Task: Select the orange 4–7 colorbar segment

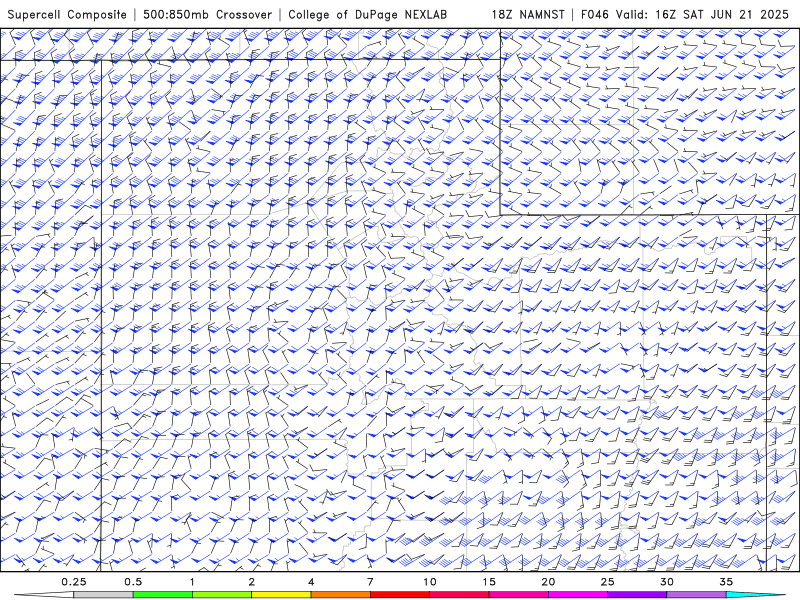Action: point(340,595)
